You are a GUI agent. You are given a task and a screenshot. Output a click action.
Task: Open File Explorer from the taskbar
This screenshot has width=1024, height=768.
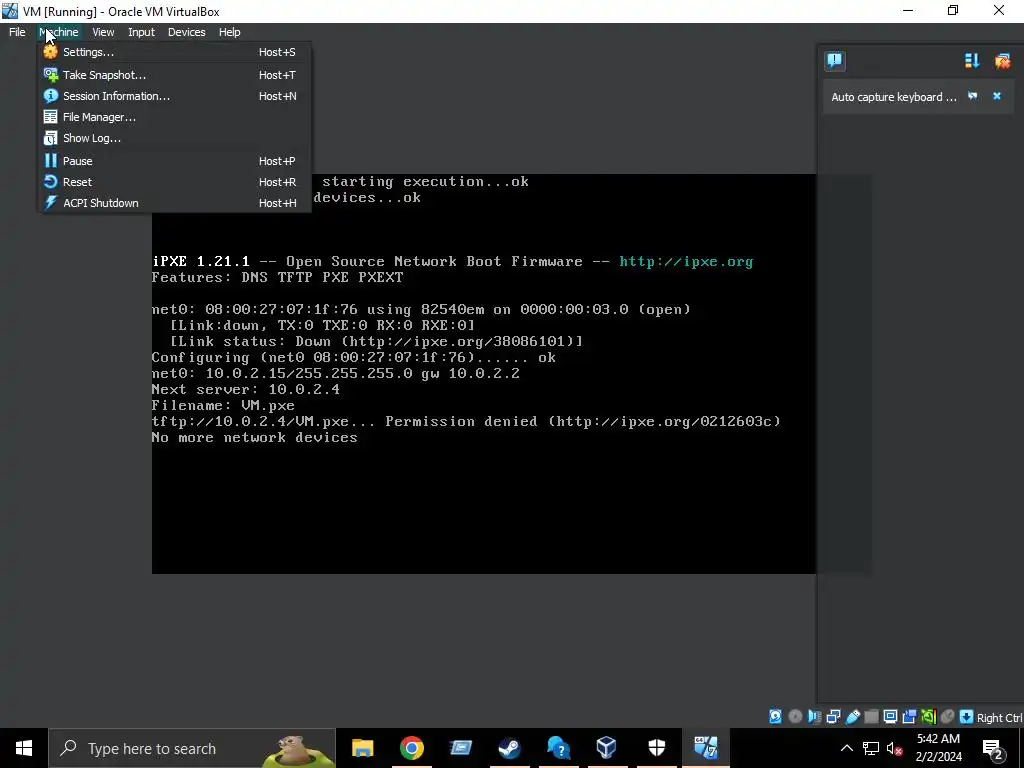362,748
